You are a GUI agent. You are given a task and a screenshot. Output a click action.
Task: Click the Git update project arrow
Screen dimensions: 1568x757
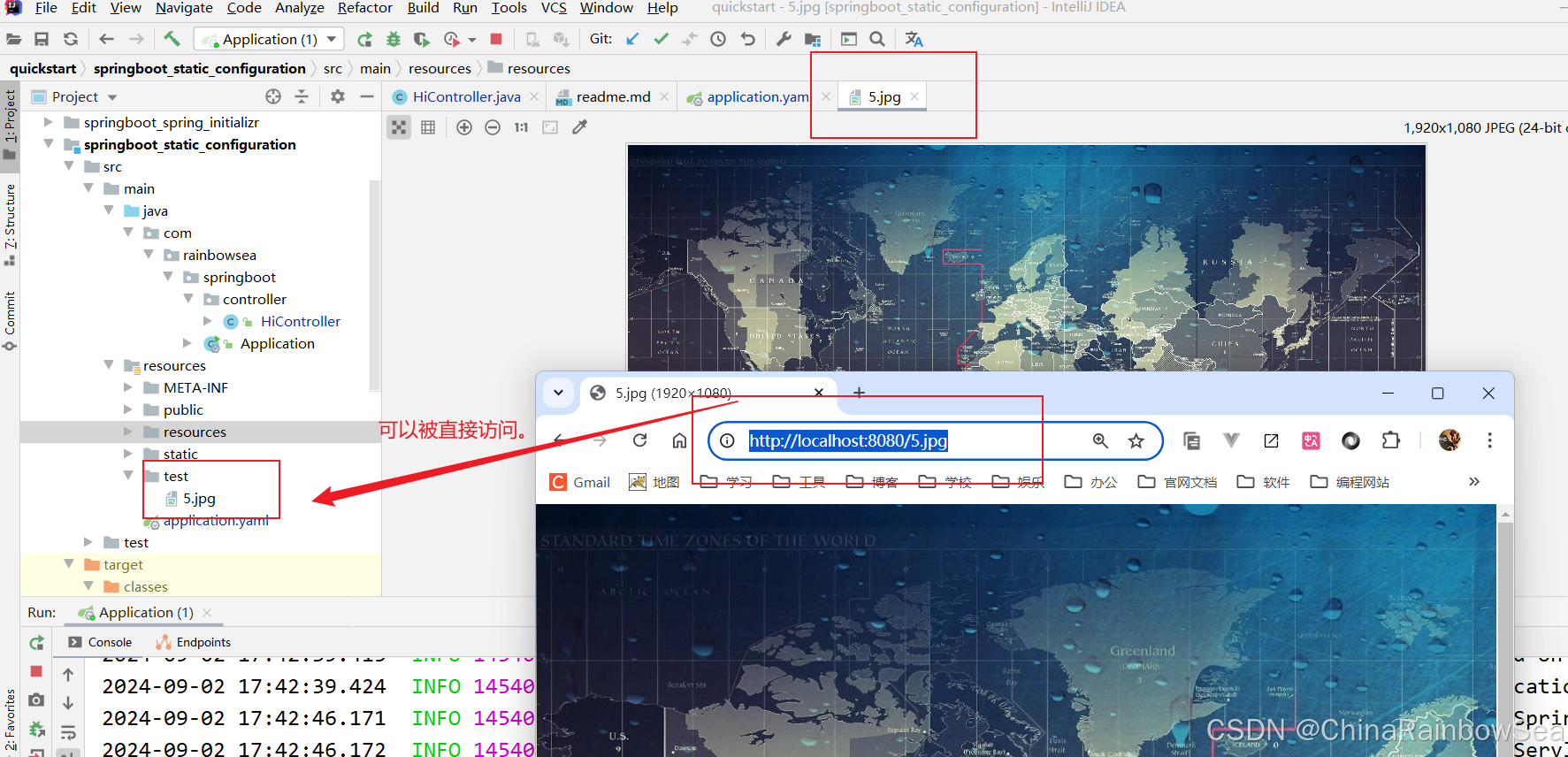point(632,39)
